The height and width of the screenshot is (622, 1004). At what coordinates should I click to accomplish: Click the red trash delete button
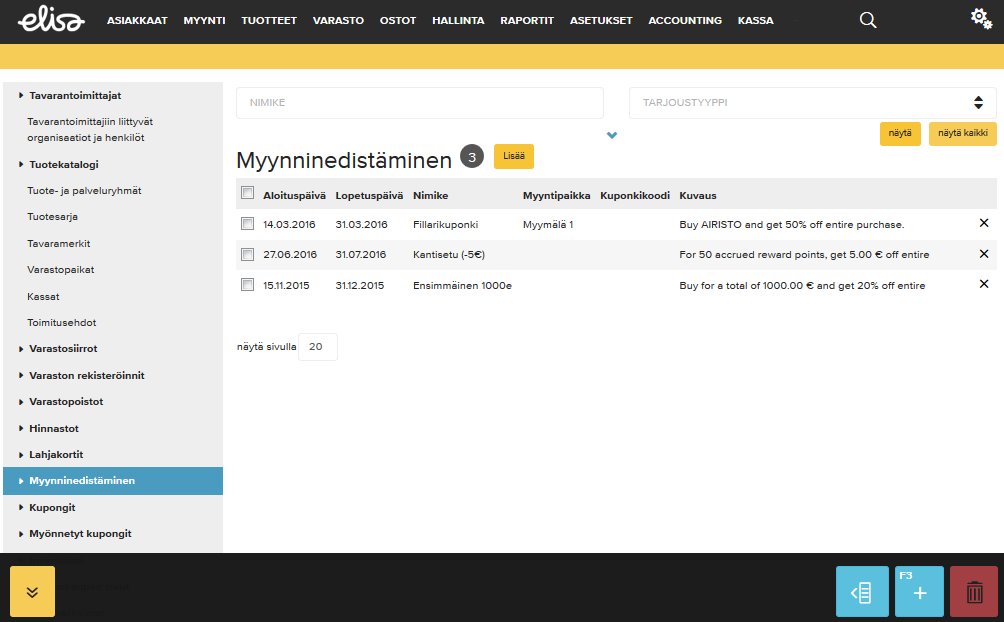pos(974,591)
